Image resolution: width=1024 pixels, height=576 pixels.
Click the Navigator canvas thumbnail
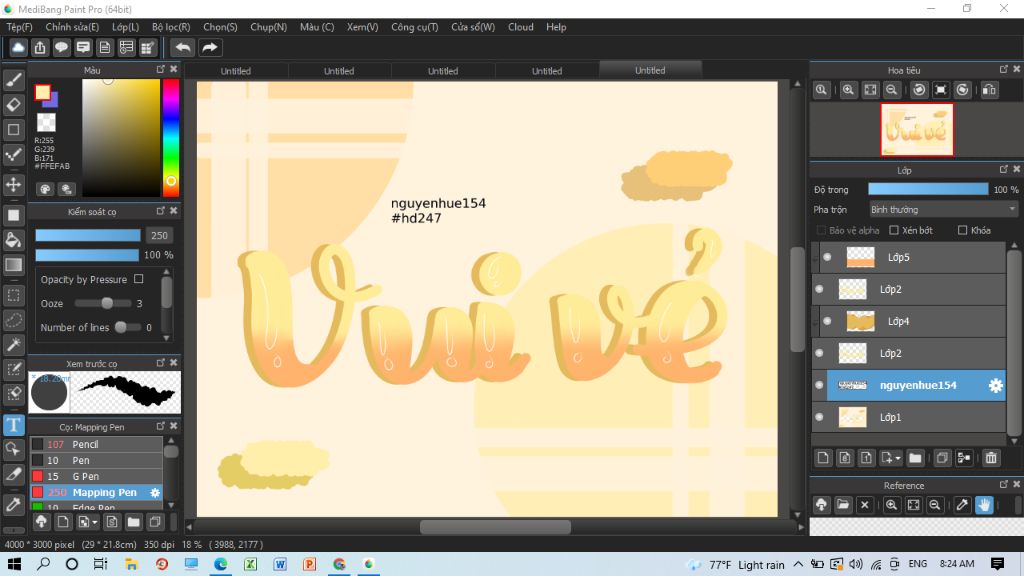(917, 129)
